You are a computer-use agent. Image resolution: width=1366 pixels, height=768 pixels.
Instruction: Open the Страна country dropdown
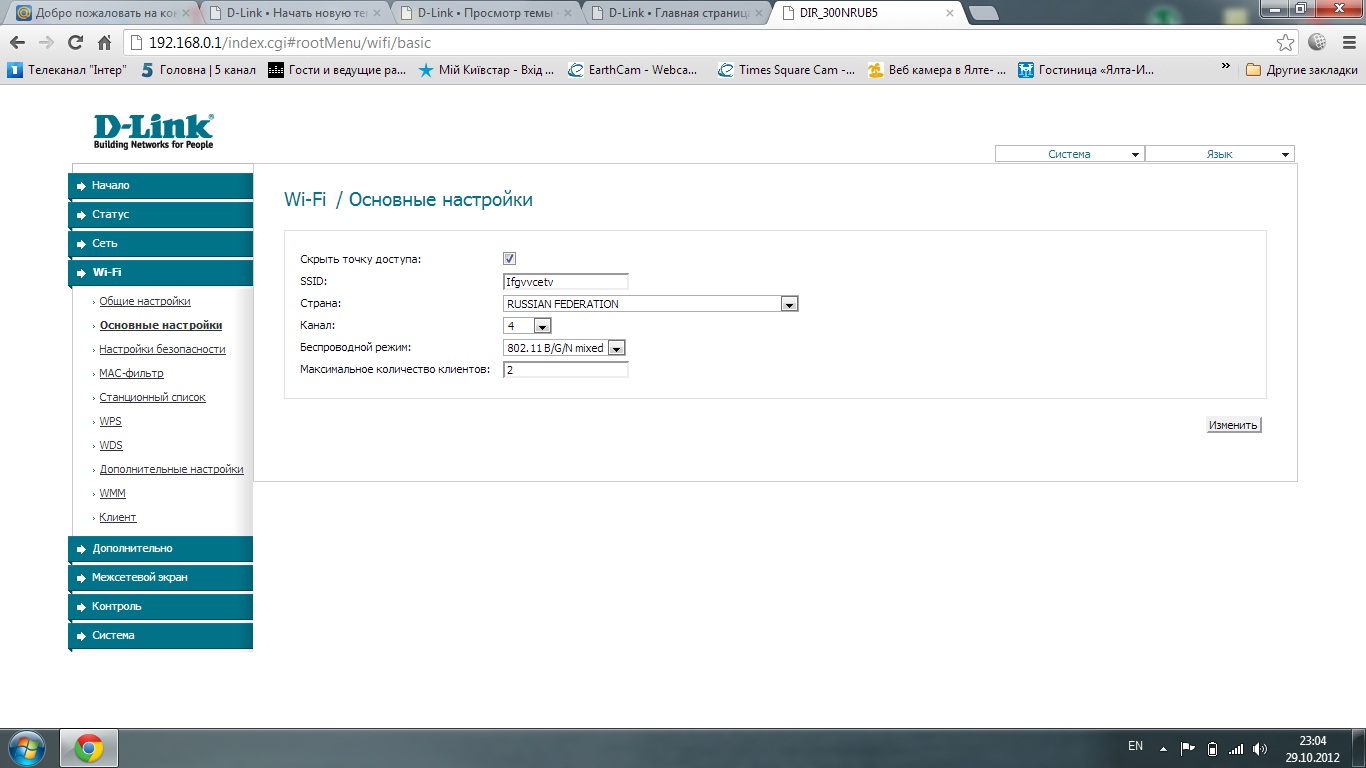[650, 304]
